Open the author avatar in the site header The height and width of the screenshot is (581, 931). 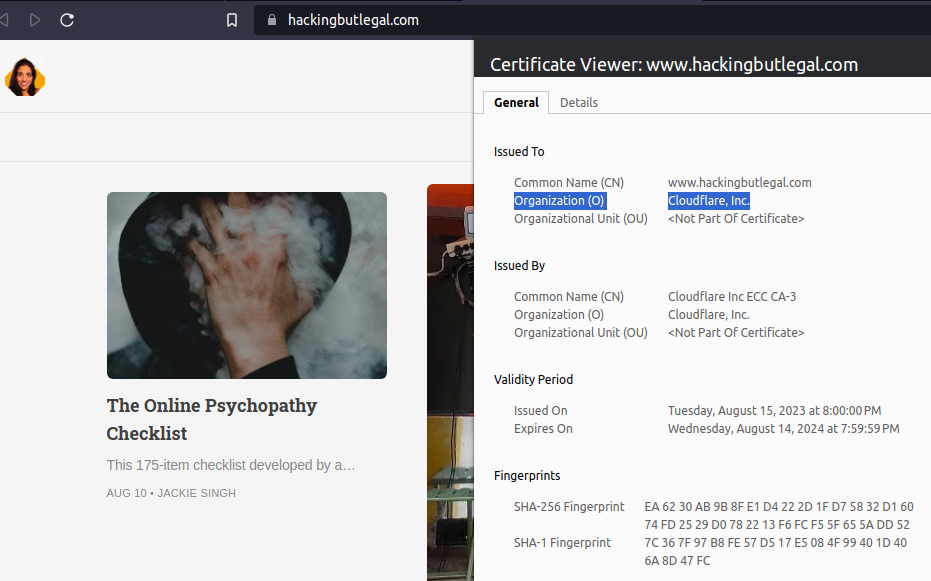pyautogui.click(x=25, y=77)
